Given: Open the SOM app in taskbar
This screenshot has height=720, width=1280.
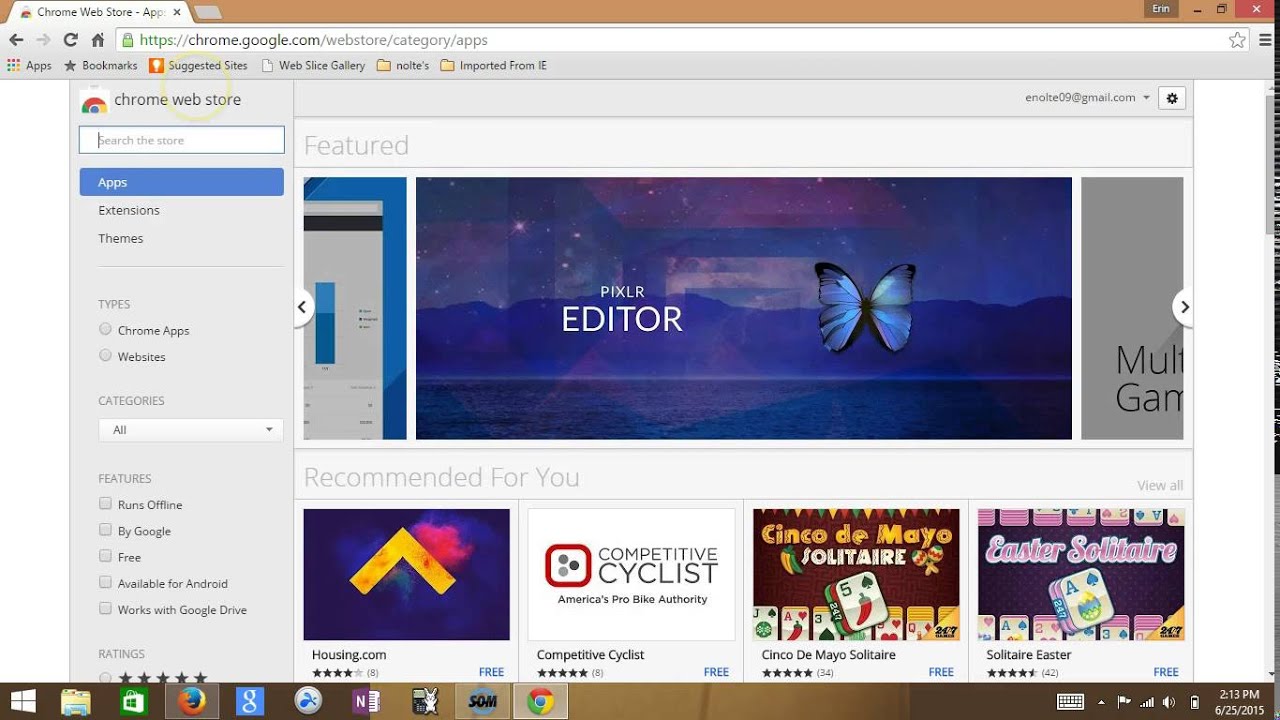Looking at the screenshot, I should point(482,701).
